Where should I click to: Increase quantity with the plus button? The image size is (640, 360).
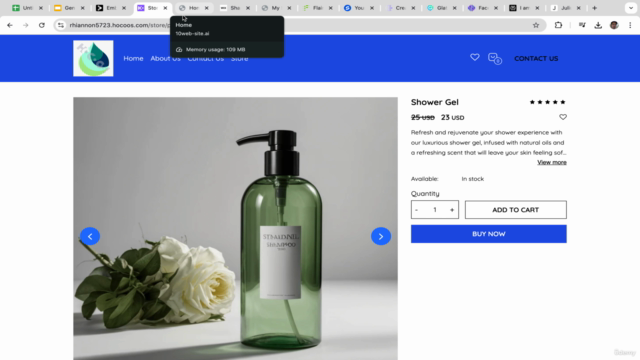pyautogui.click(x=452, y=210)
